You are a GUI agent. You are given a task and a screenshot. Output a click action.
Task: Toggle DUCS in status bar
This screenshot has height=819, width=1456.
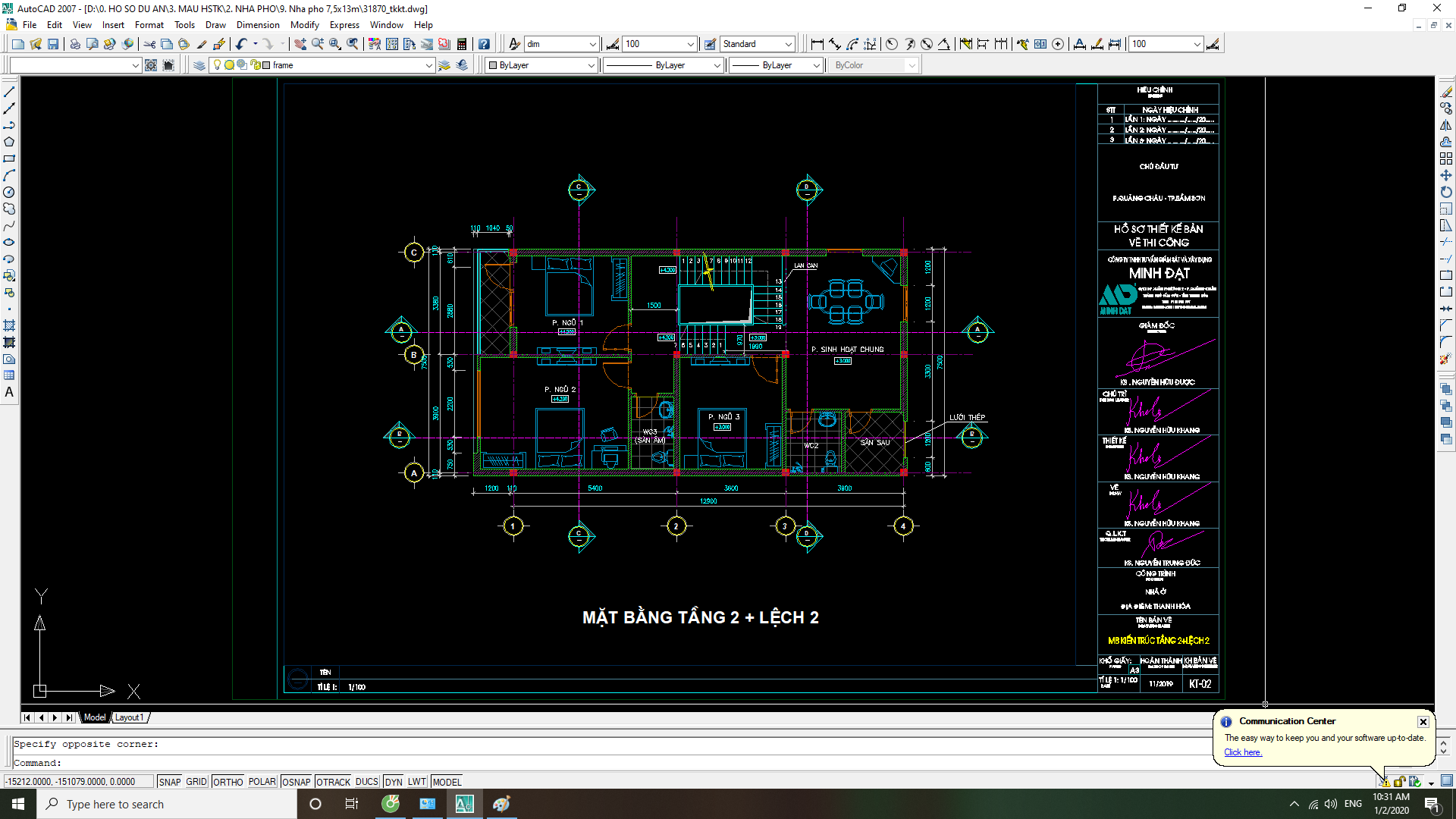[x=367, y=782]
